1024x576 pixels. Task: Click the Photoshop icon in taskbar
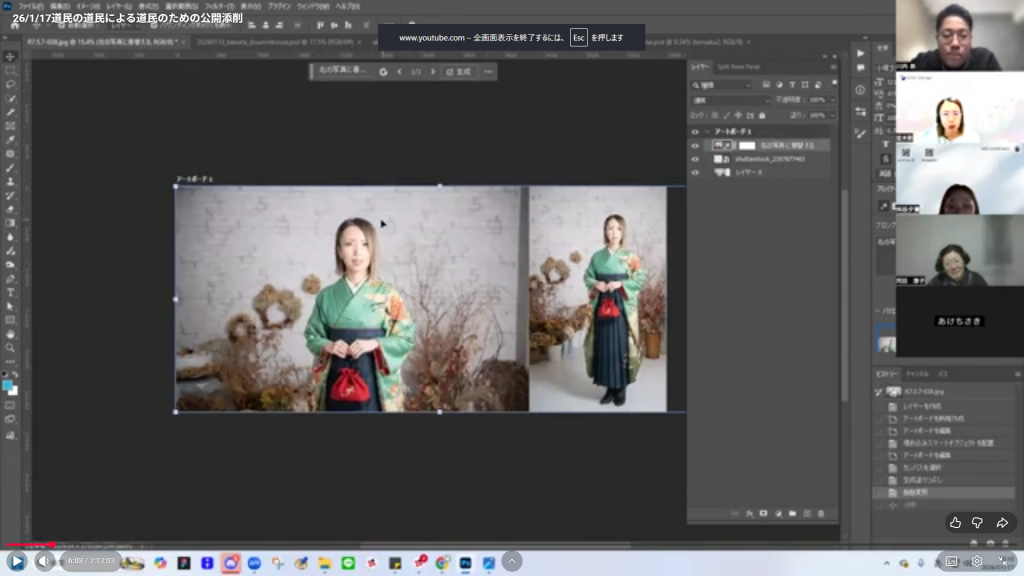(x=465, y=563)
